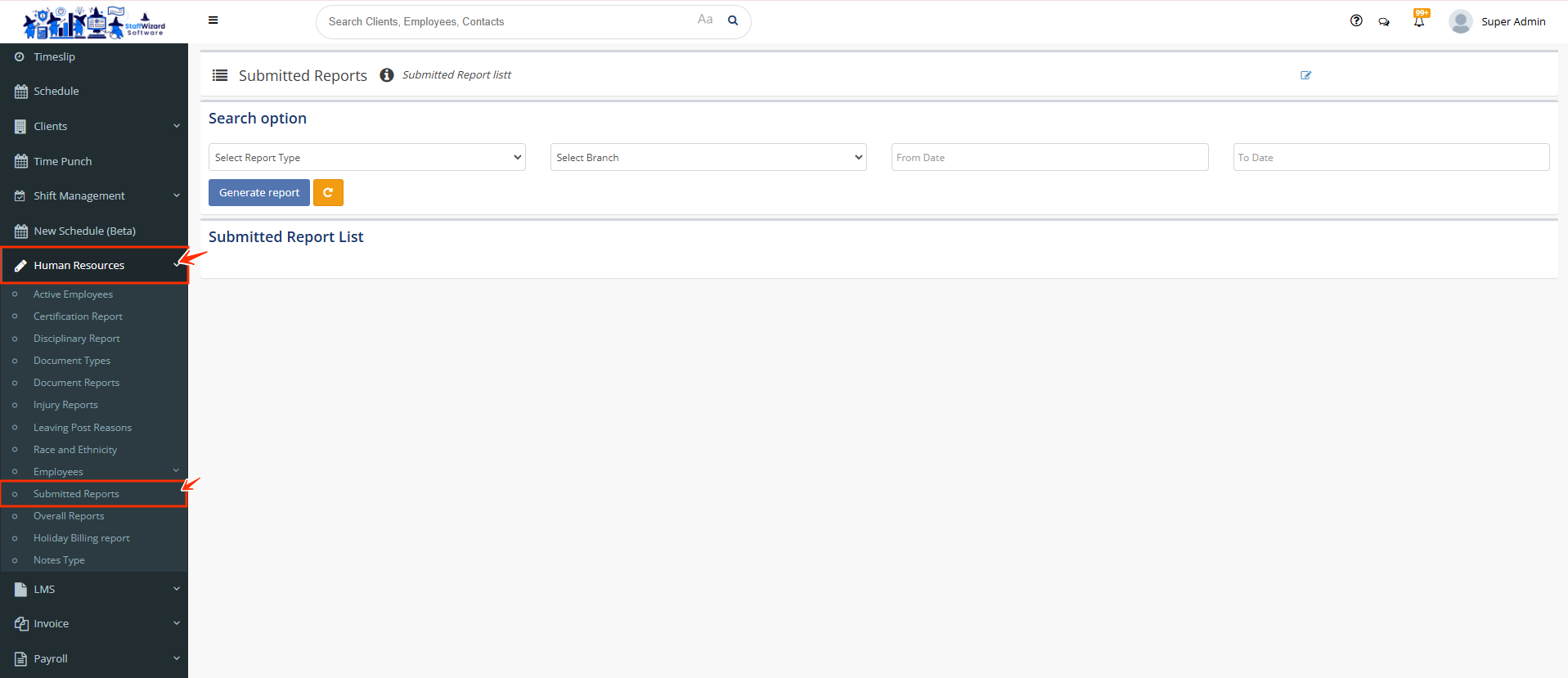Image resolution: width=1568 pixels, height=678 pixels.
Task: Open the help question mark icon
Action: pyautogui.click(x=1356, y=20)
